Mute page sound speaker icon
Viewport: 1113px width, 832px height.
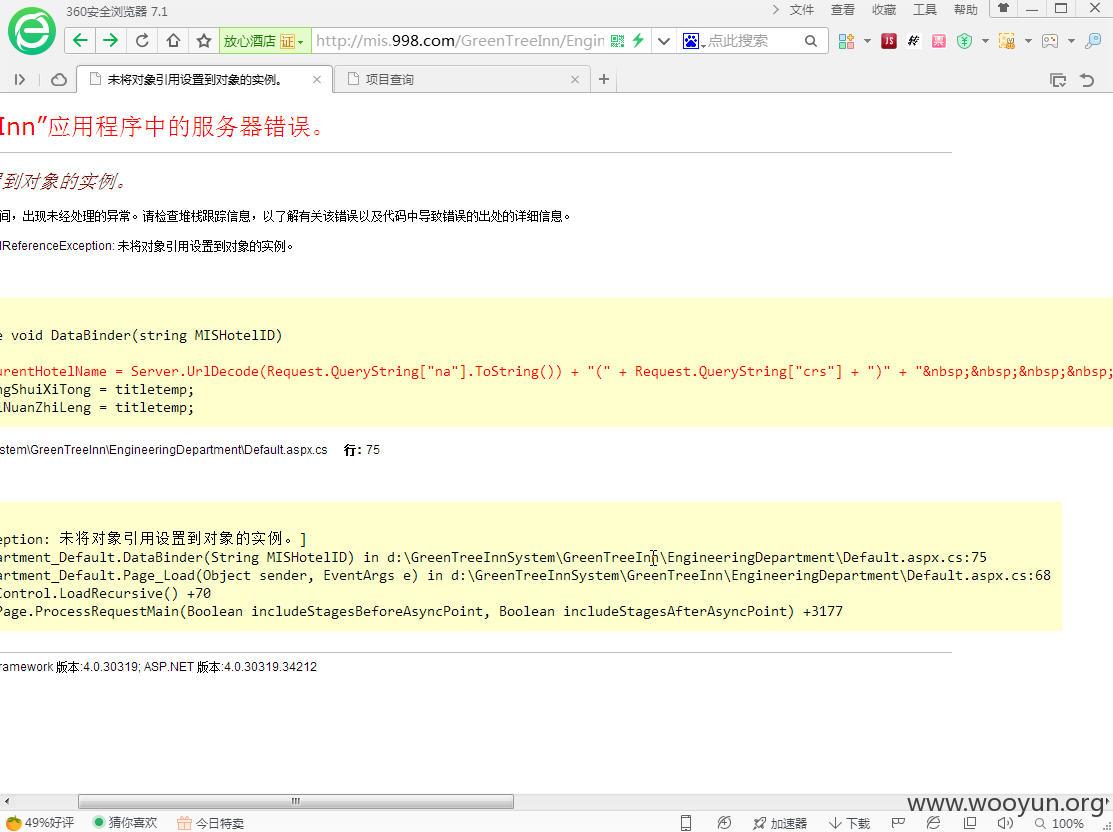pos(1004,822)
